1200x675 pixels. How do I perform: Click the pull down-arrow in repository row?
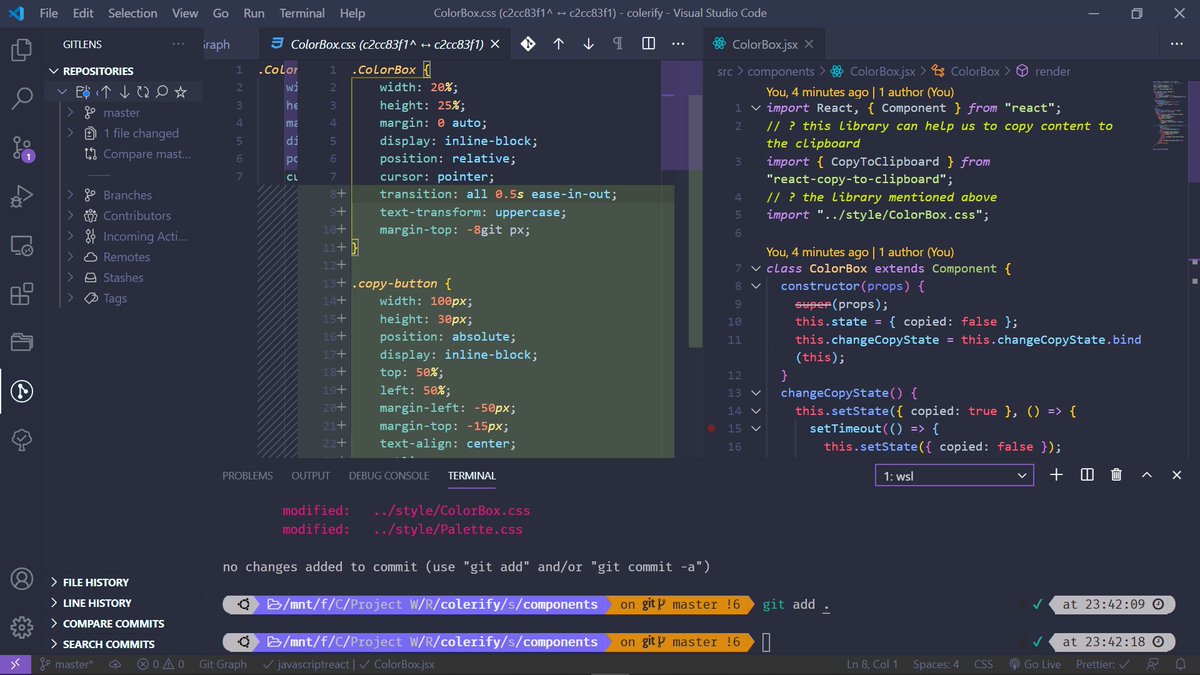(x=124, y=92)
